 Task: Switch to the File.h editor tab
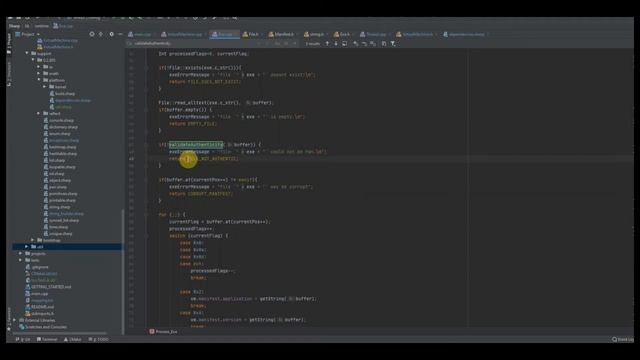[x=251, y=34]
